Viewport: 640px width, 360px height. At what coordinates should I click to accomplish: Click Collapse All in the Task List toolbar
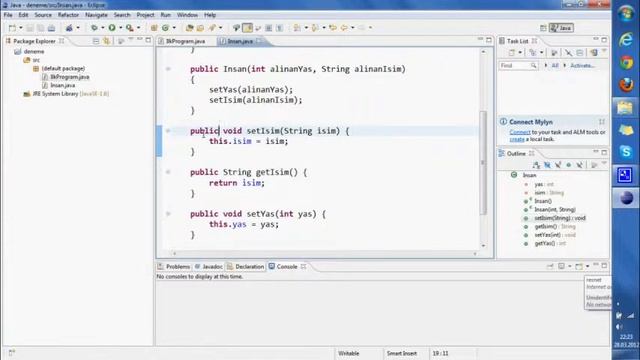(580, 53)
